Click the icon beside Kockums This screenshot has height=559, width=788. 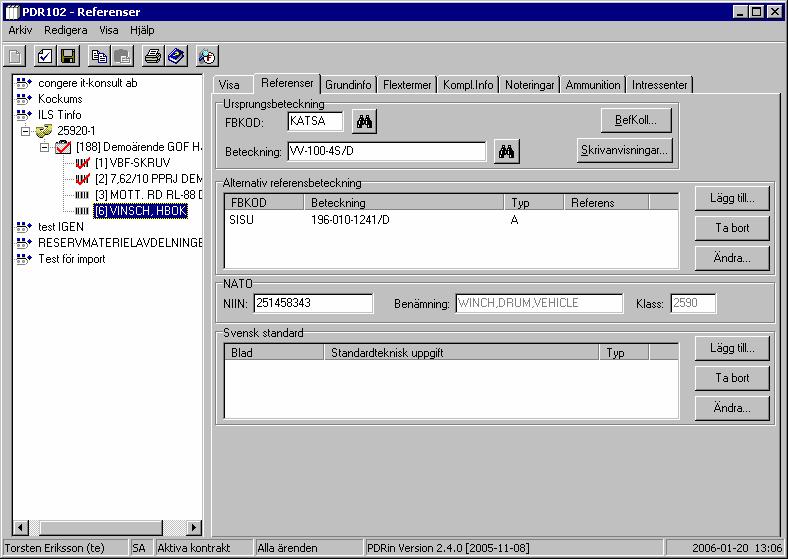[24, 99]
